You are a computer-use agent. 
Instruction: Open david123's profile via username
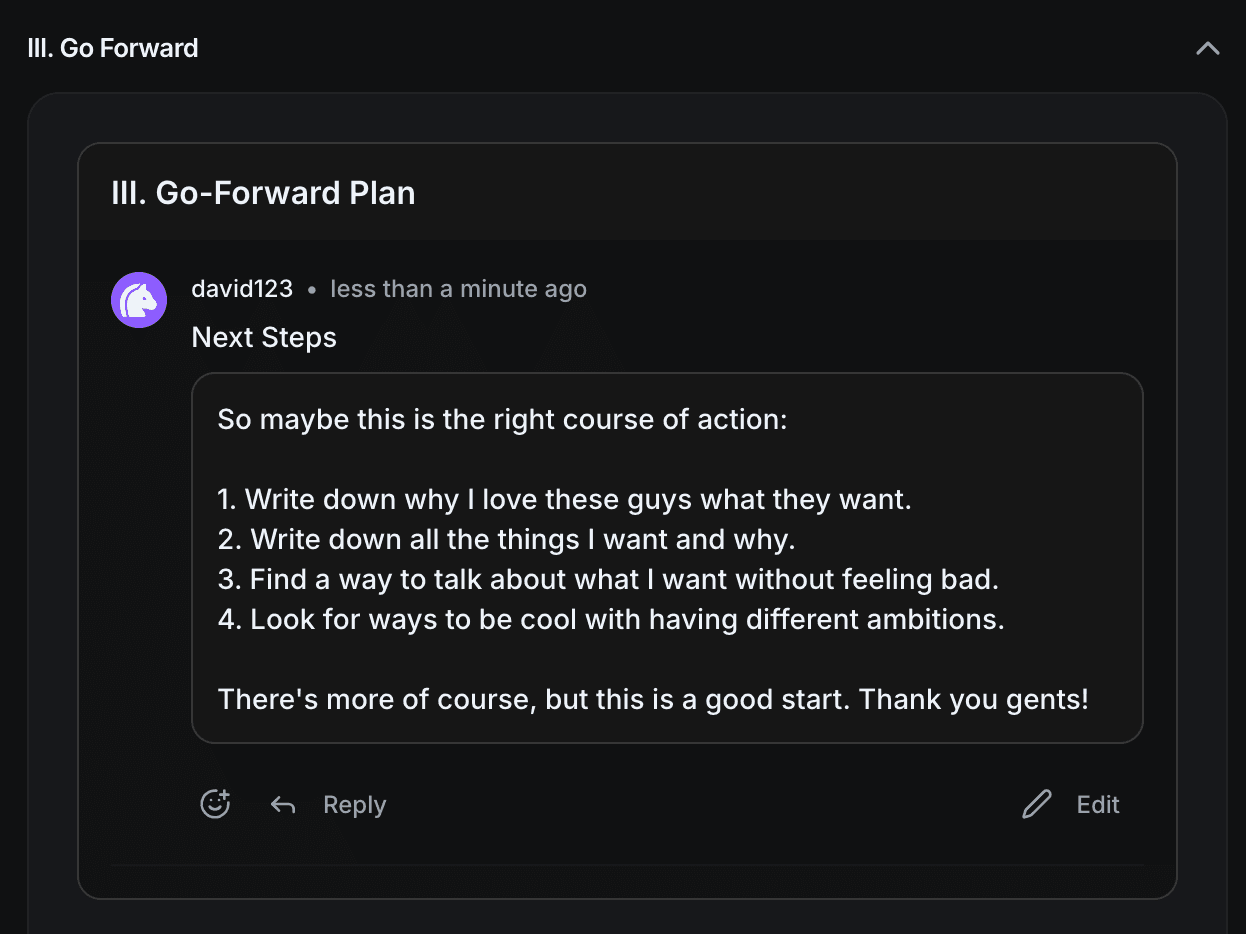242,288
